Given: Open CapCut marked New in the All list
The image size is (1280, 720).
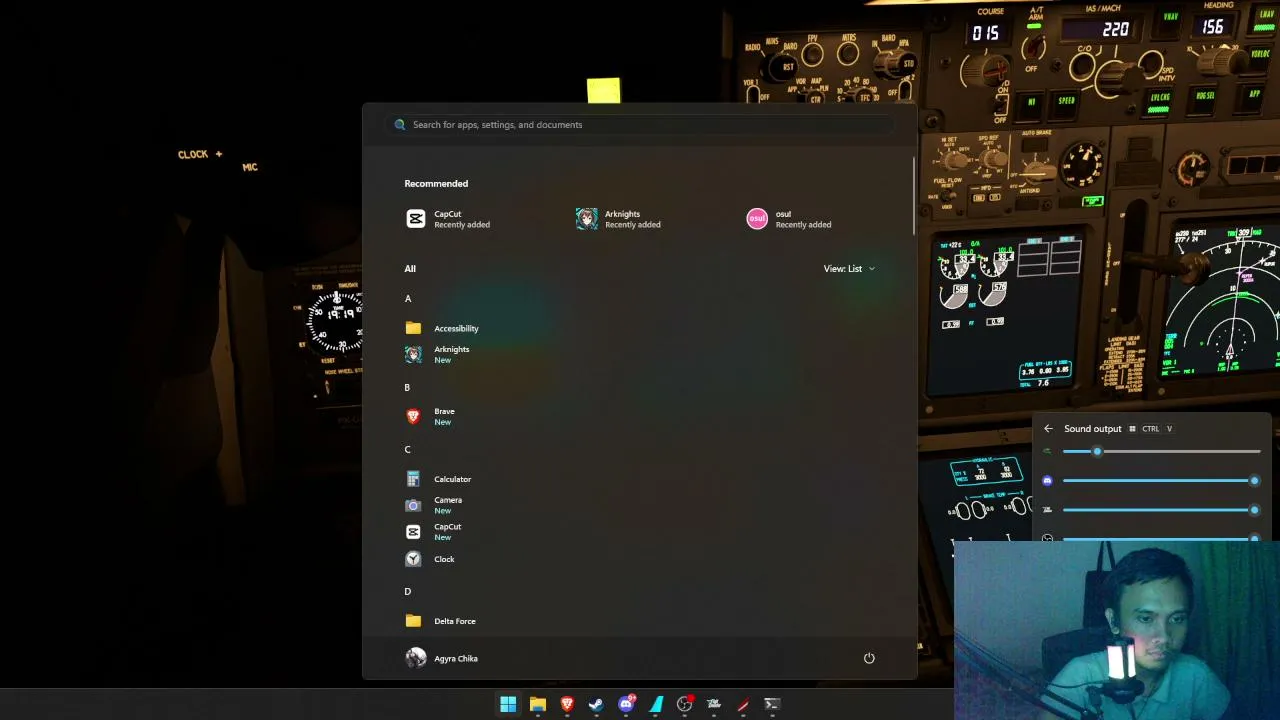Looking at the screenshot, I should [434, 532].
